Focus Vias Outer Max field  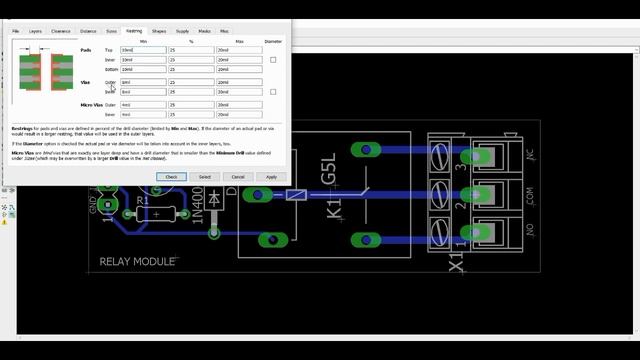click(x=239, y=82)
